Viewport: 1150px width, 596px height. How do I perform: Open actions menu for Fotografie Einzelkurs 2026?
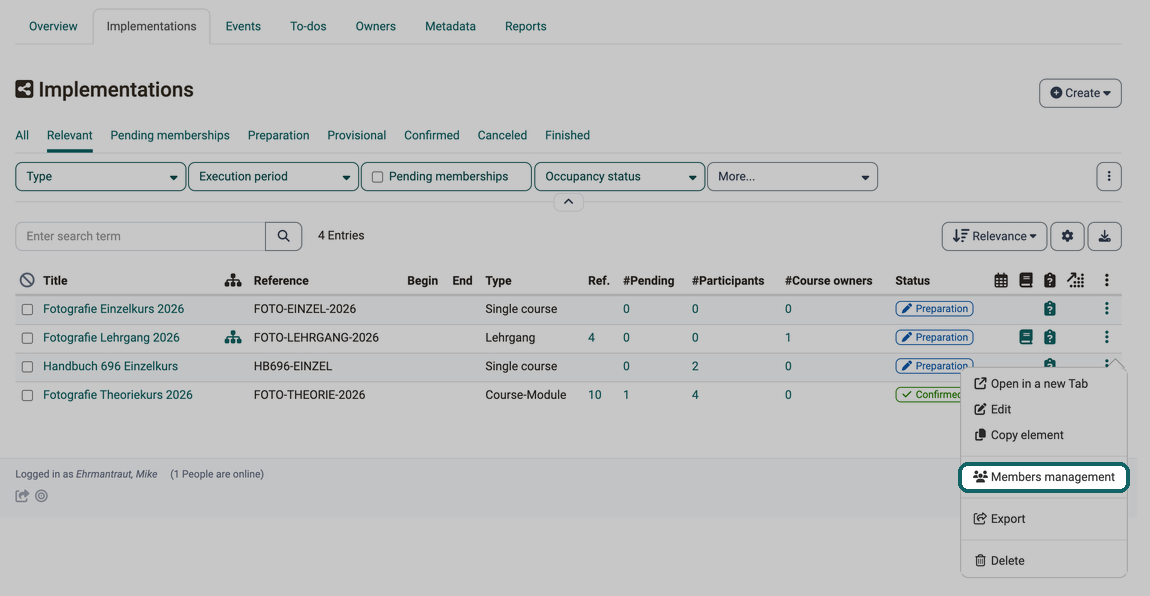(1107, 309)
